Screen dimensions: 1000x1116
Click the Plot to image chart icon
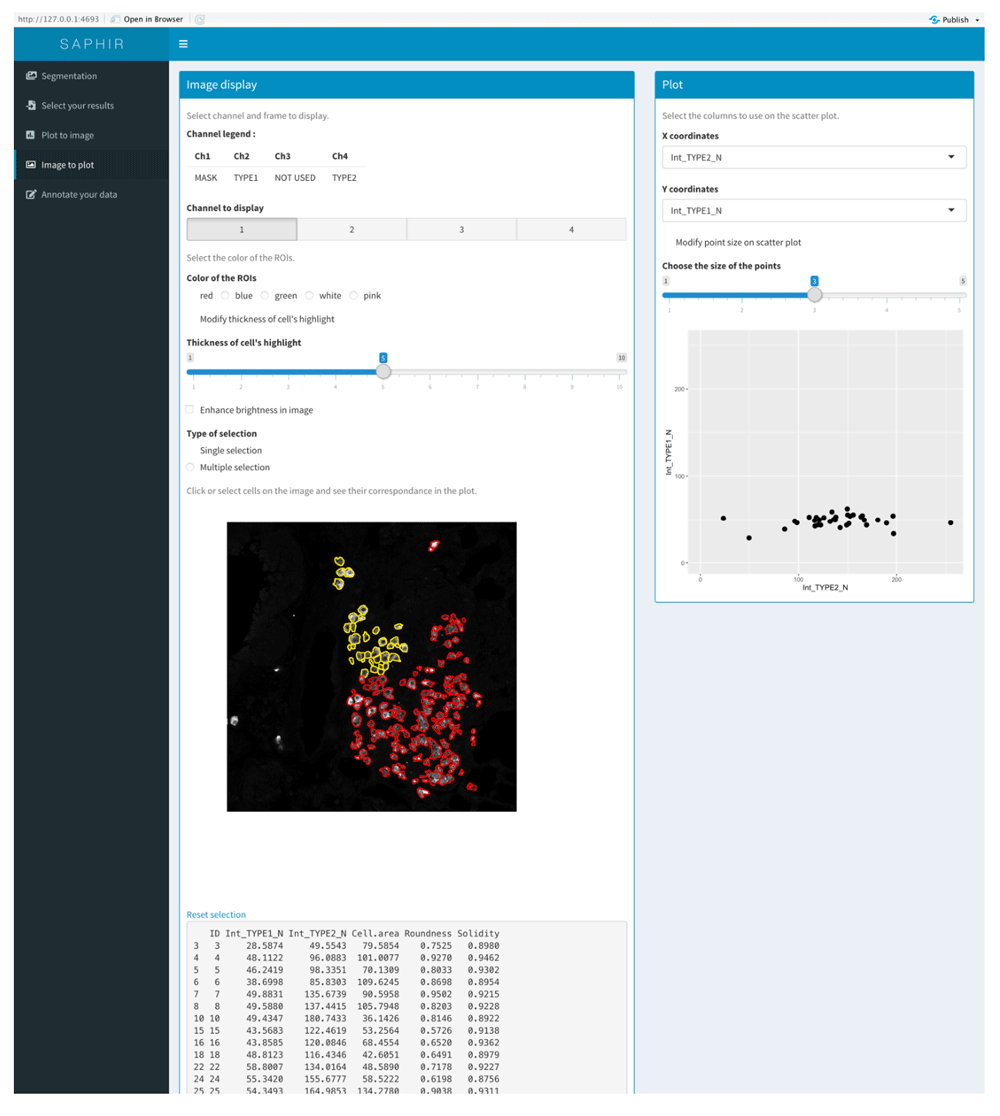coord(31,135)
